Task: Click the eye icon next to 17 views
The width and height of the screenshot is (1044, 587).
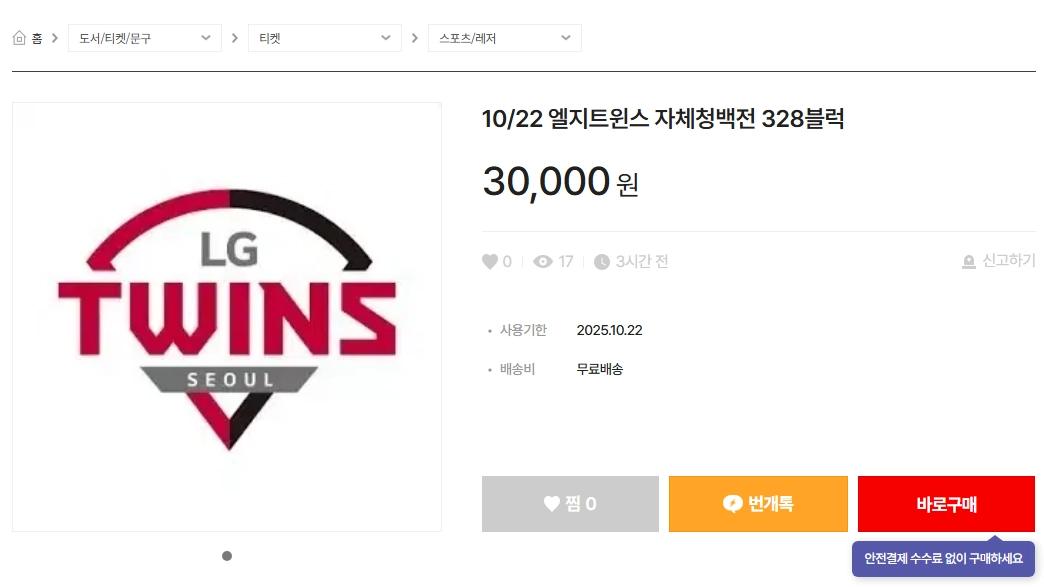Action: point(540,261)
